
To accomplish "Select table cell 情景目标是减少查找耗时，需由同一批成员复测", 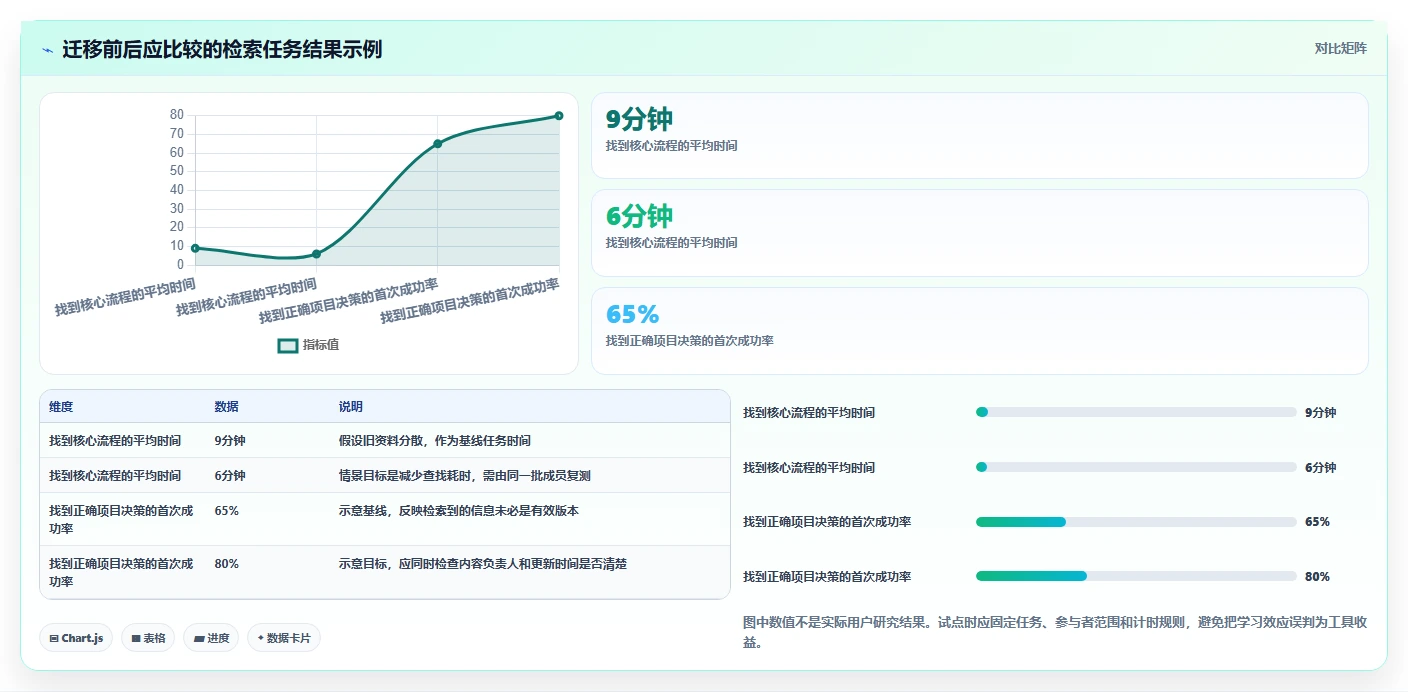I will (x=464, y=475).
